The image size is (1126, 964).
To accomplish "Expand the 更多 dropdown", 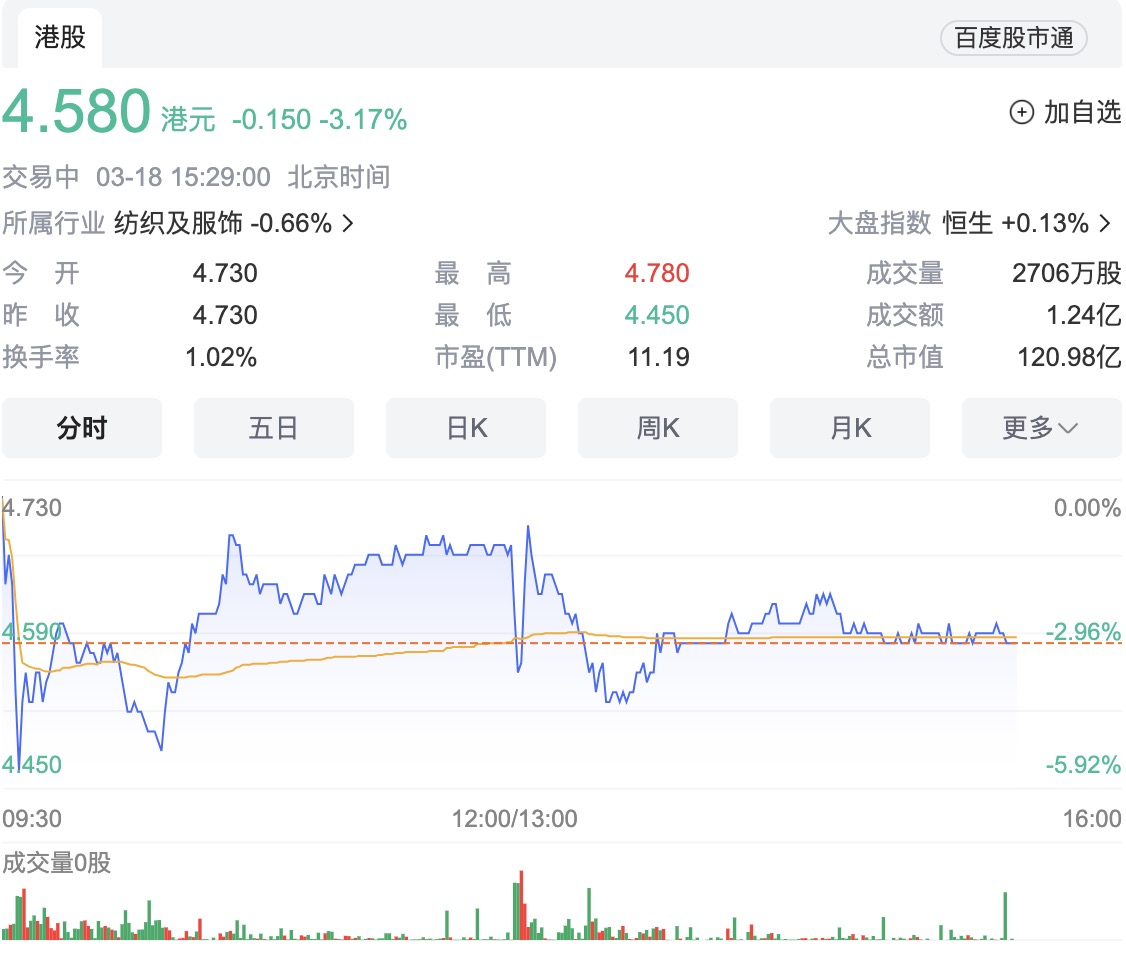I will pos(1041,428).
